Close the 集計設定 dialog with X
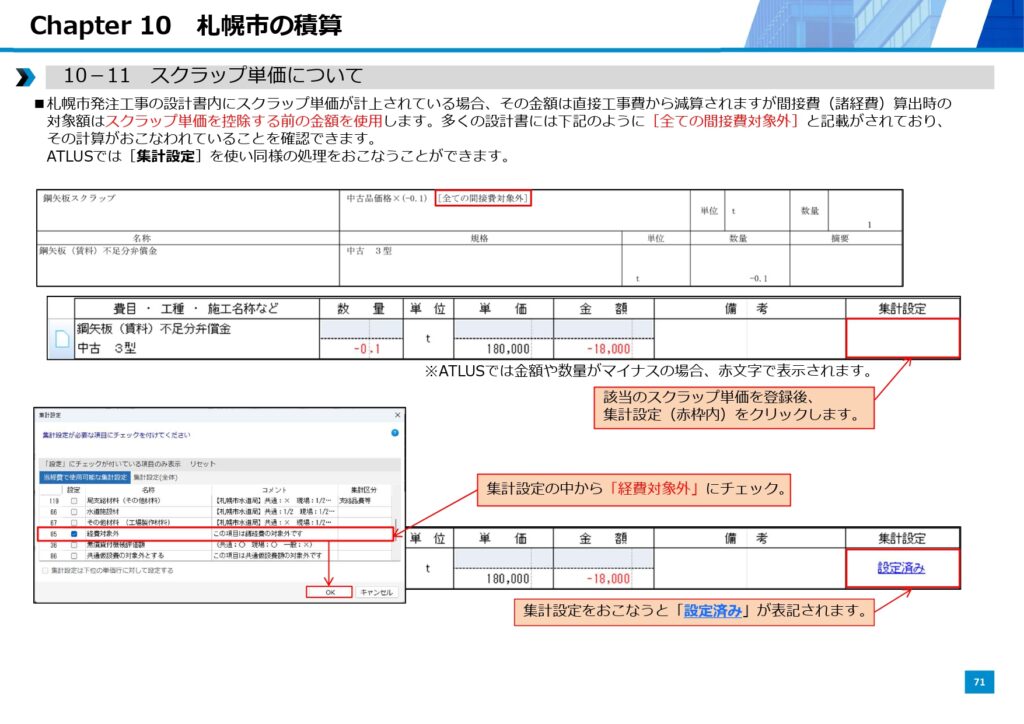Screen dimensions: 1024x724 (396, 414)
